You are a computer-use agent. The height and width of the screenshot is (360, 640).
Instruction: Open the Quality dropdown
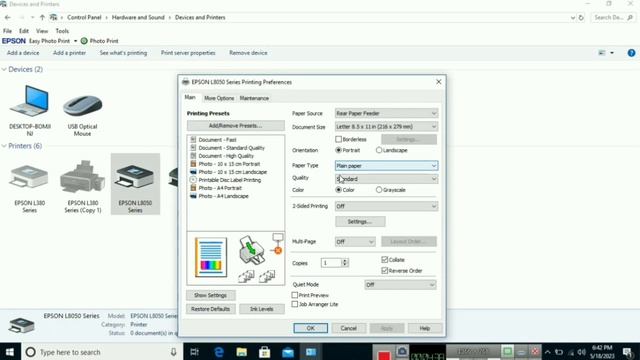[x=386, y=179]
